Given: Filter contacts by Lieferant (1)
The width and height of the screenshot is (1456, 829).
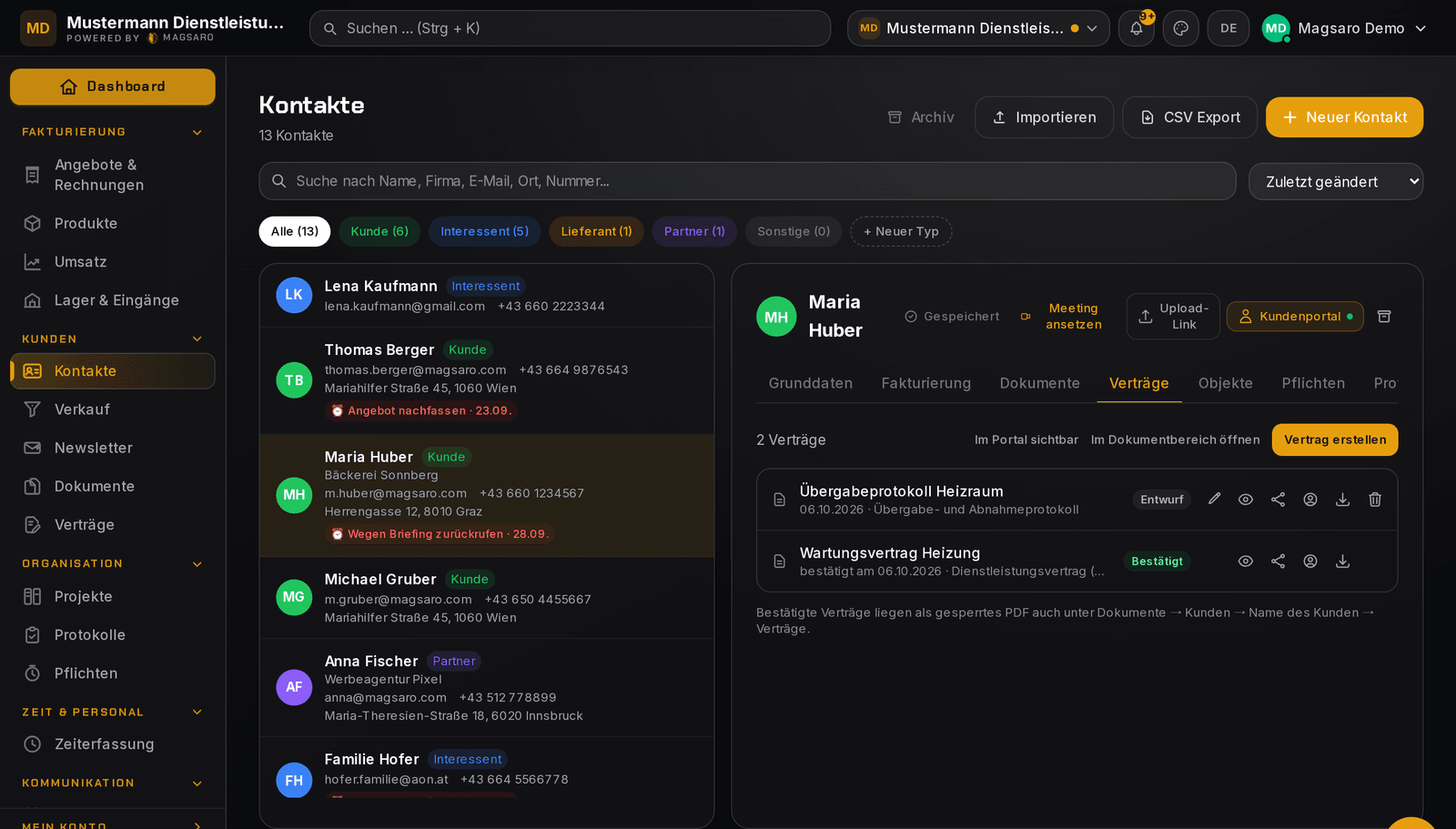Looking at the screenshot, I should coord(596,231).
